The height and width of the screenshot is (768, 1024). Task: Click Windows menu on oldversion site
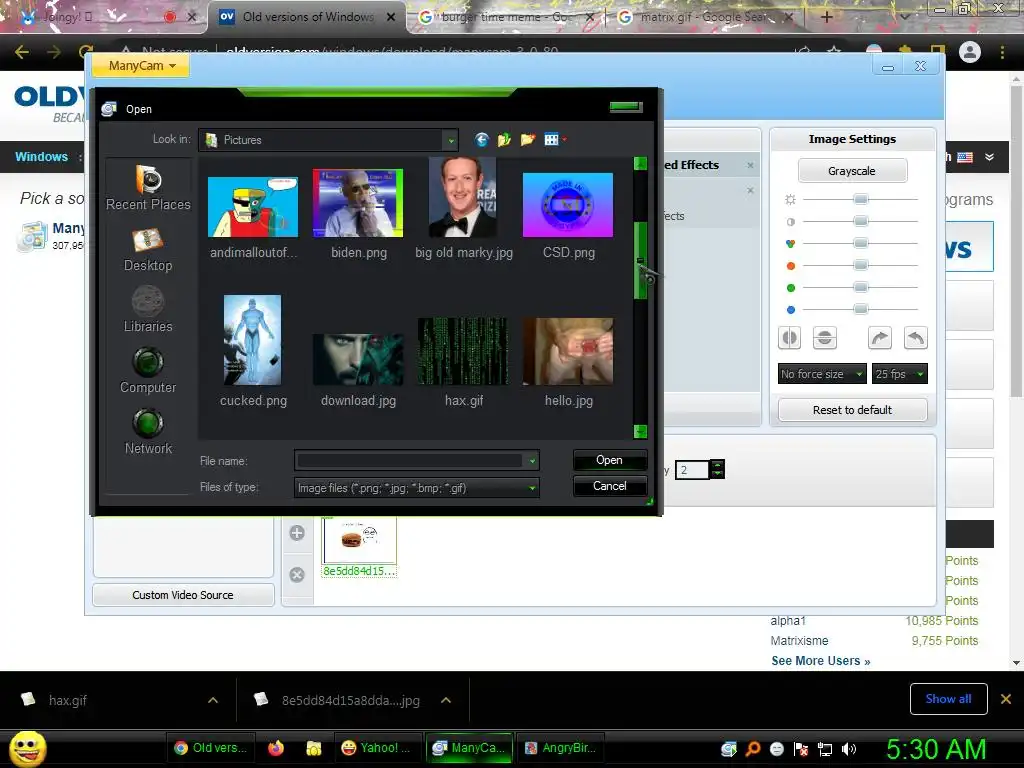pos(41,157)
